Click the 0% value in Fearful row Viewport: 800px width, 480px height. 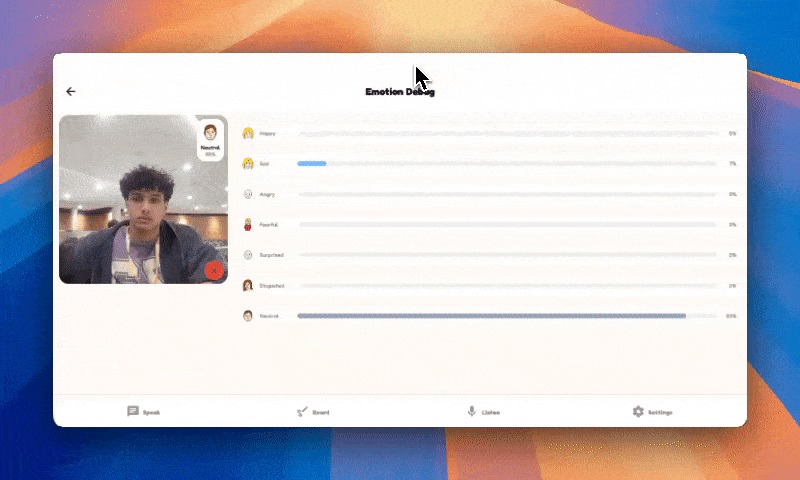pos(733,224)
